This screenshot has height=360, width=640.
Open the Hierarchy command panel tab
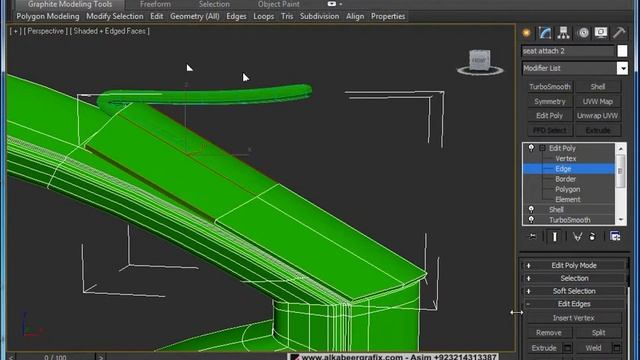(564, 33)
